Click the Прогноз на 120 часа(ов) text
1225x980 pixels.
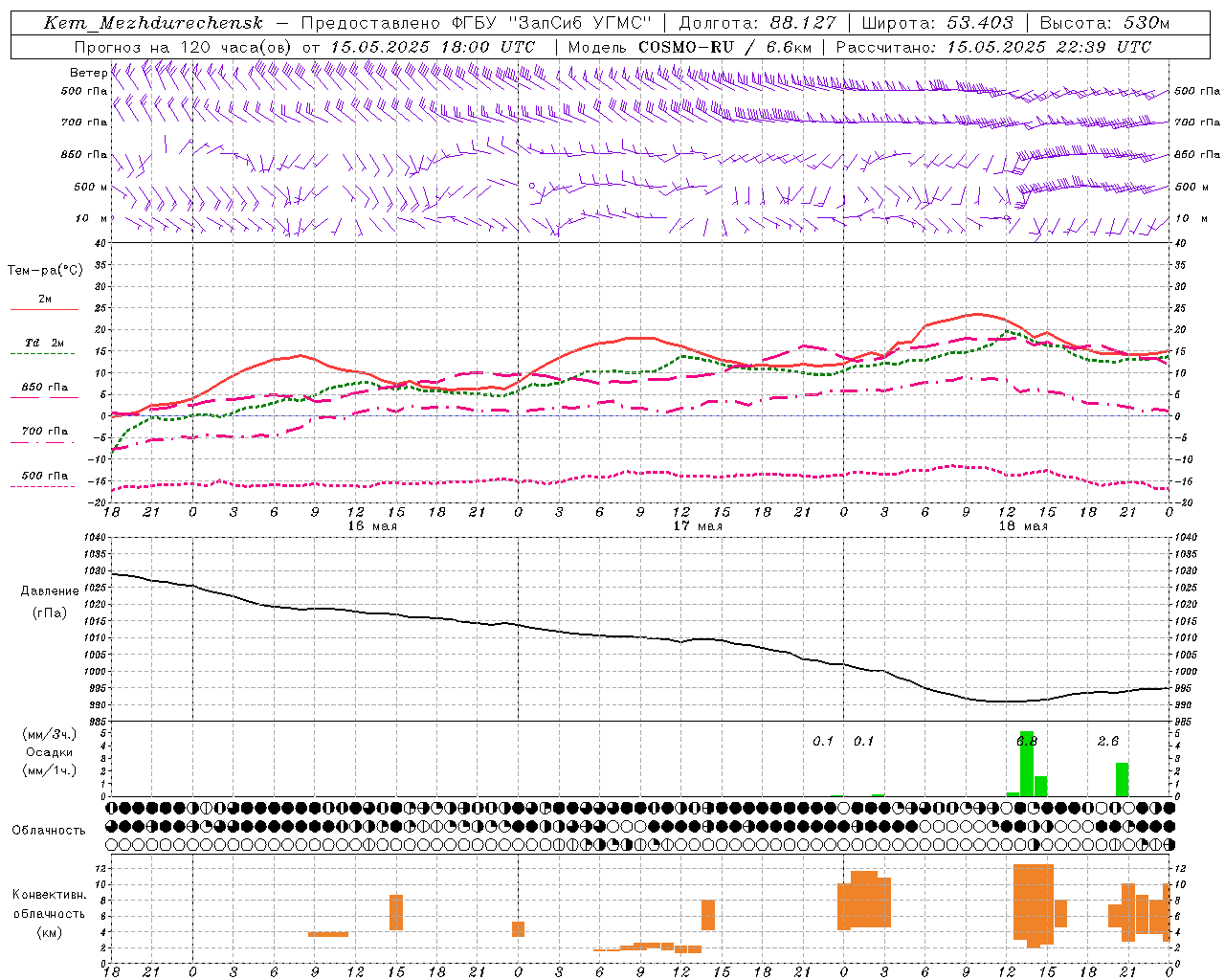coord(185,47)
